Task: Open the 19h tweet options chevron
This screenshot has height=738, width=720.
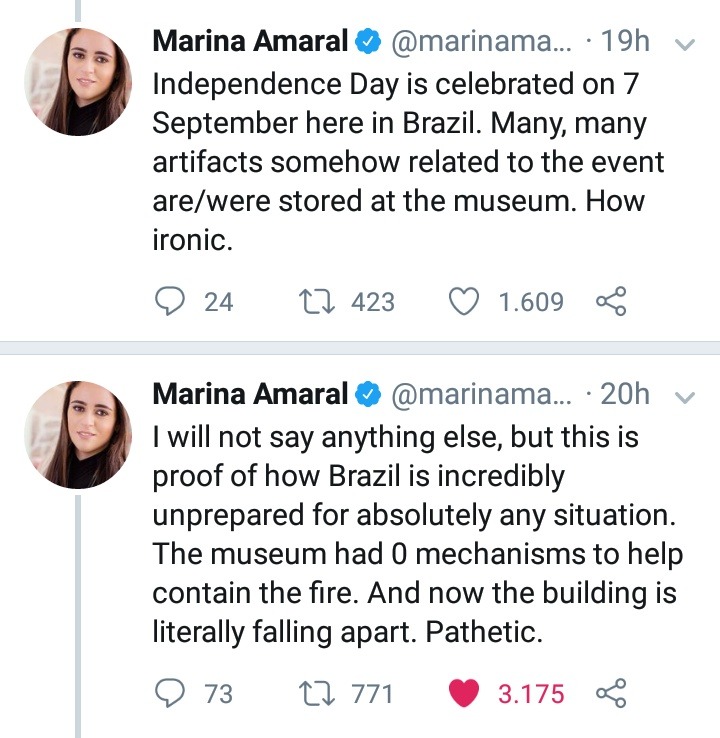Action: point(685,44)
